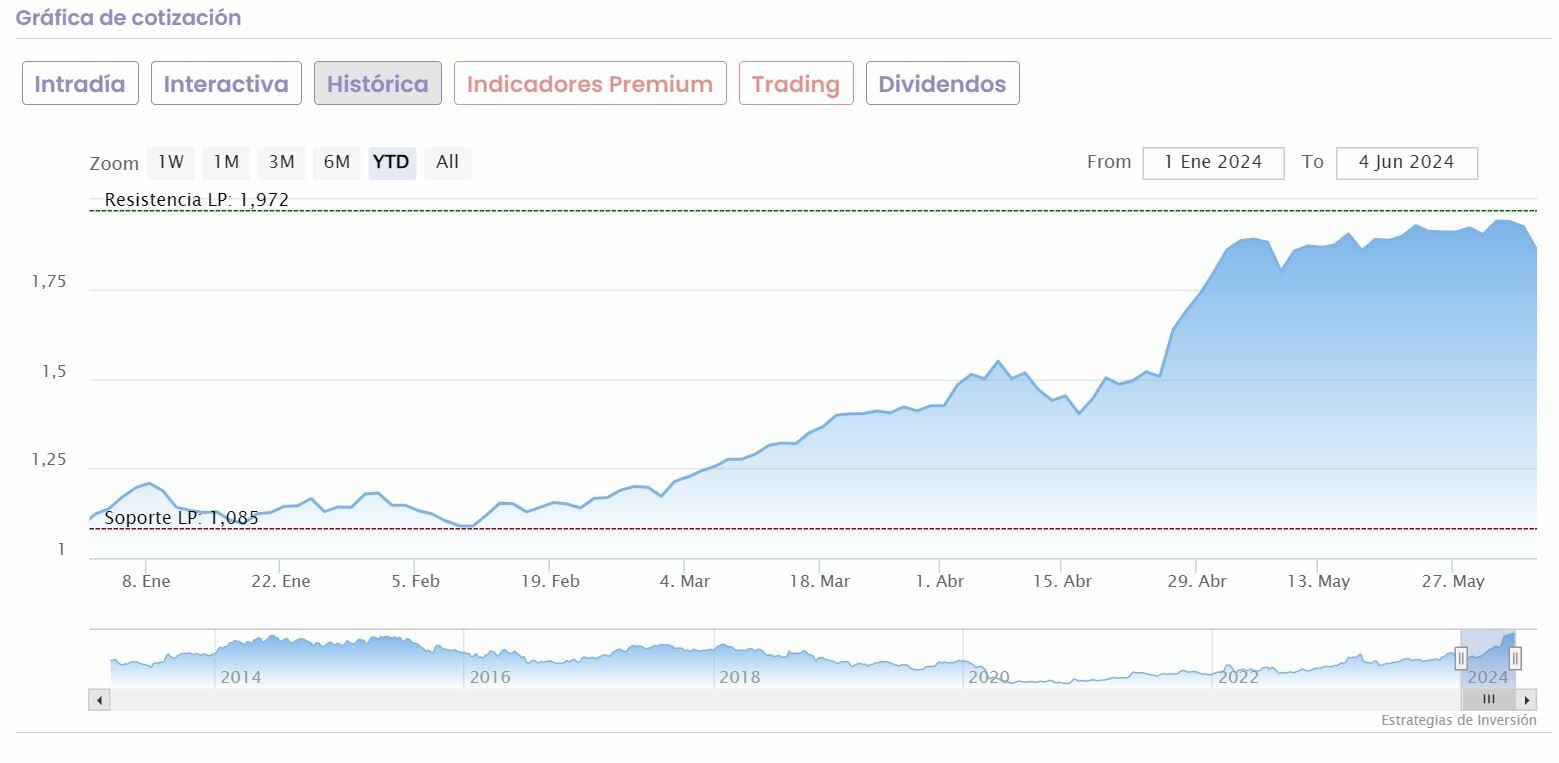Switch to the Trading tab

pyautogui.click(x=796, y=84)
